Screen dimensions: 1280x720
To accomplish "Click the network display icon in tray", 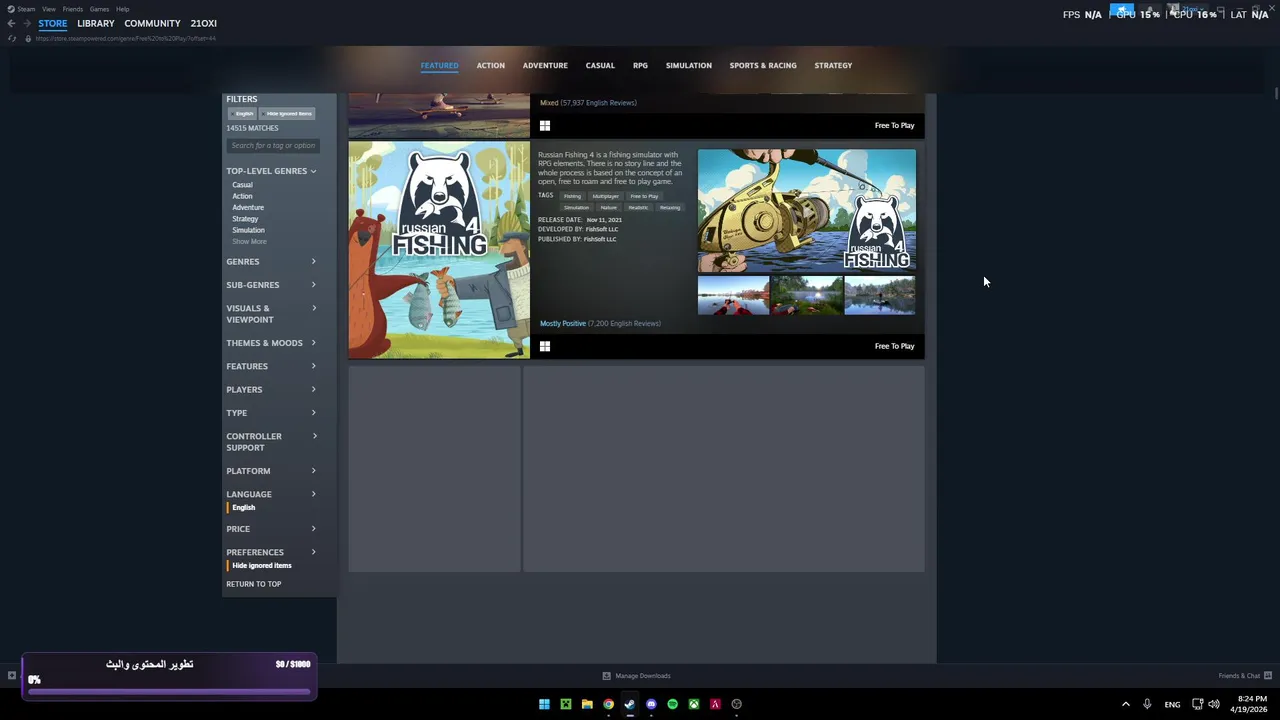I will coord(1197,704).
